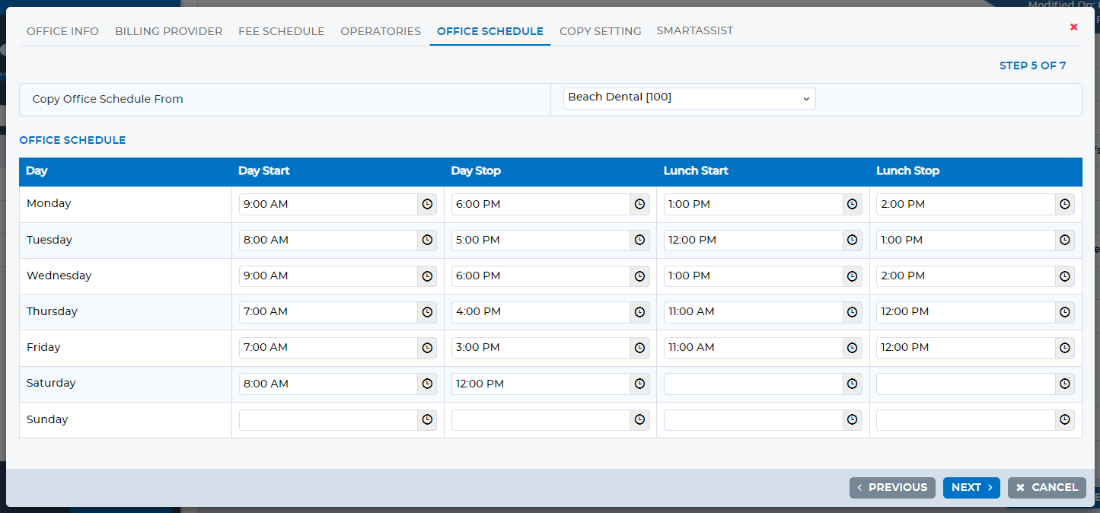This screenshot has width=1100, height=513.
Task: Open clock picker for Tuesday Day Start
Action: [427, 240]
